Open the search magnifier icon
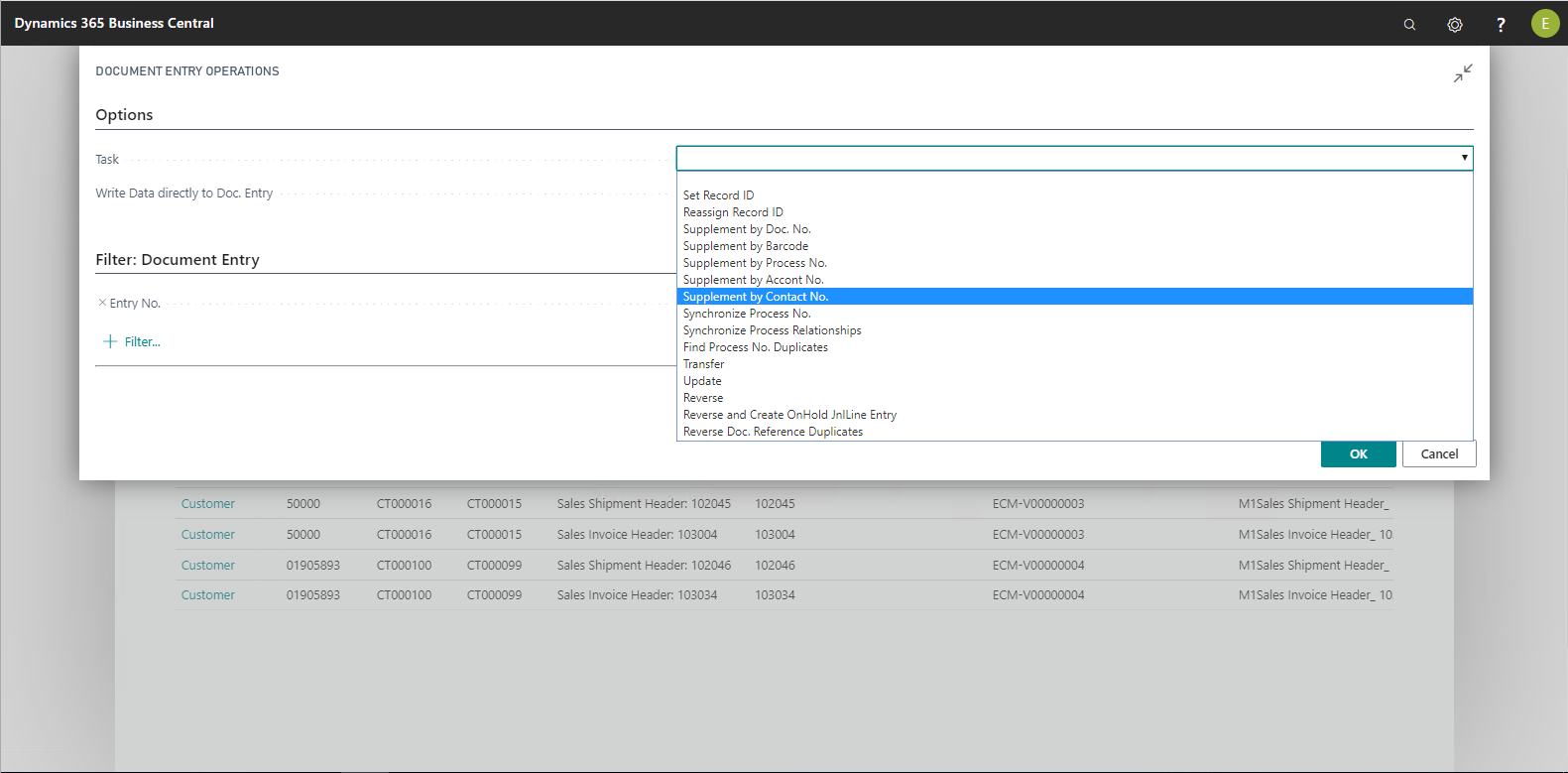 [1409, 25]
